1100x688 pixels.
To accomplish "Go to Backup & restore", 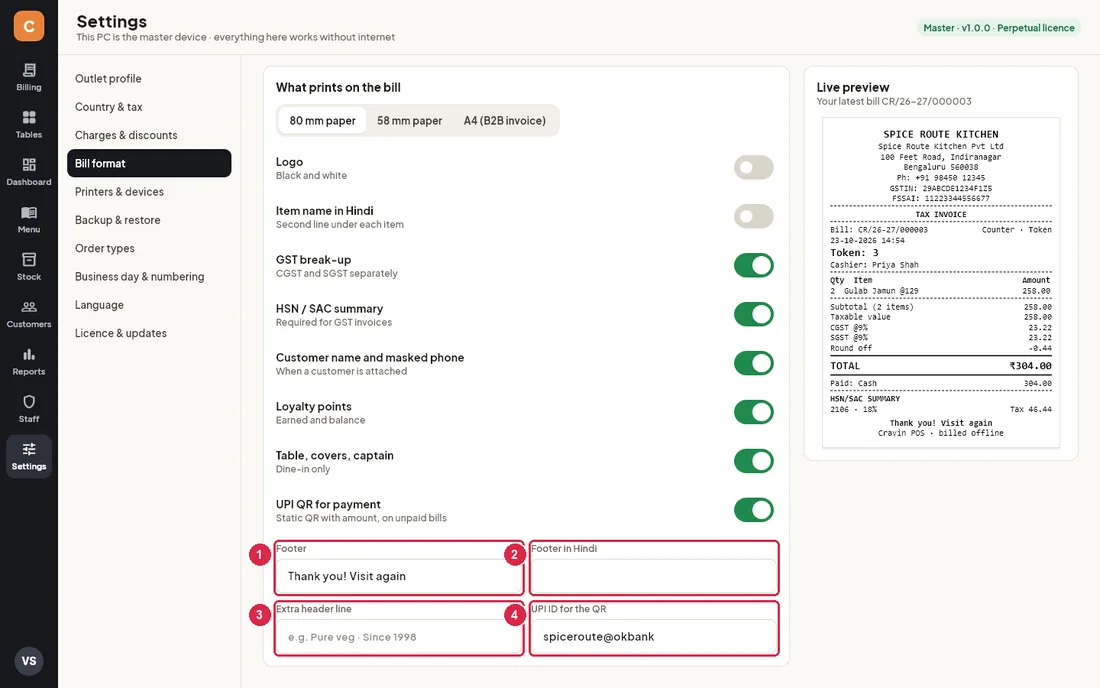I will click(149, 220).
